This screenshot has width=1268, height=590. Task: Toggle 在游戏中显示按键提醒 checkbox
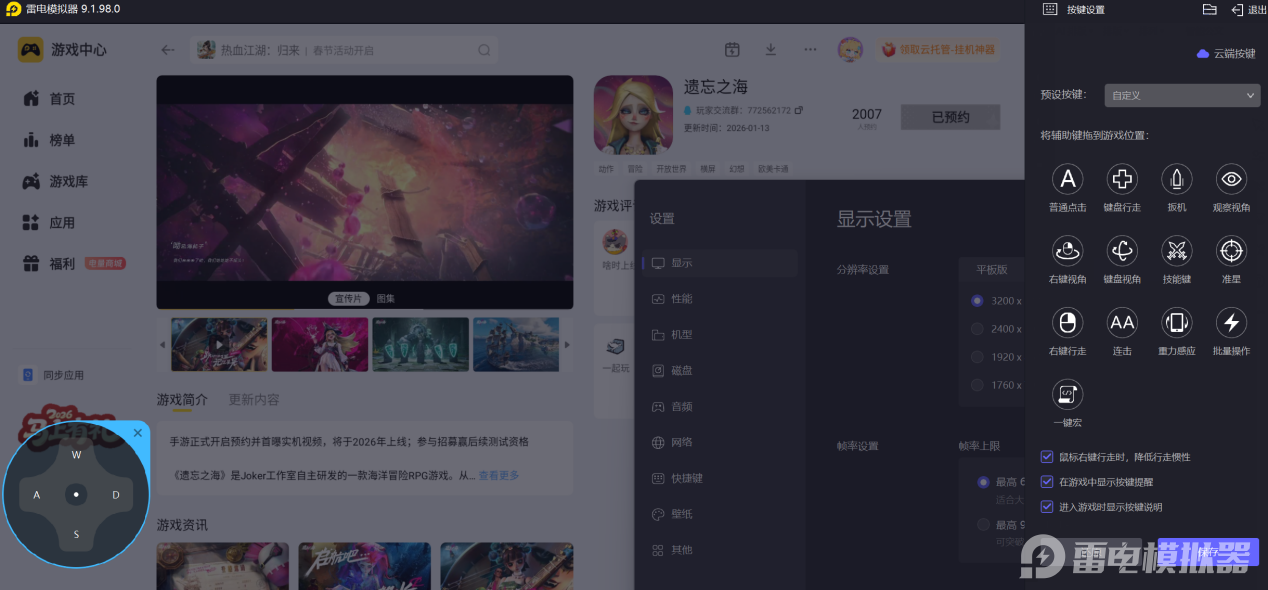(x=1047, y=482)
